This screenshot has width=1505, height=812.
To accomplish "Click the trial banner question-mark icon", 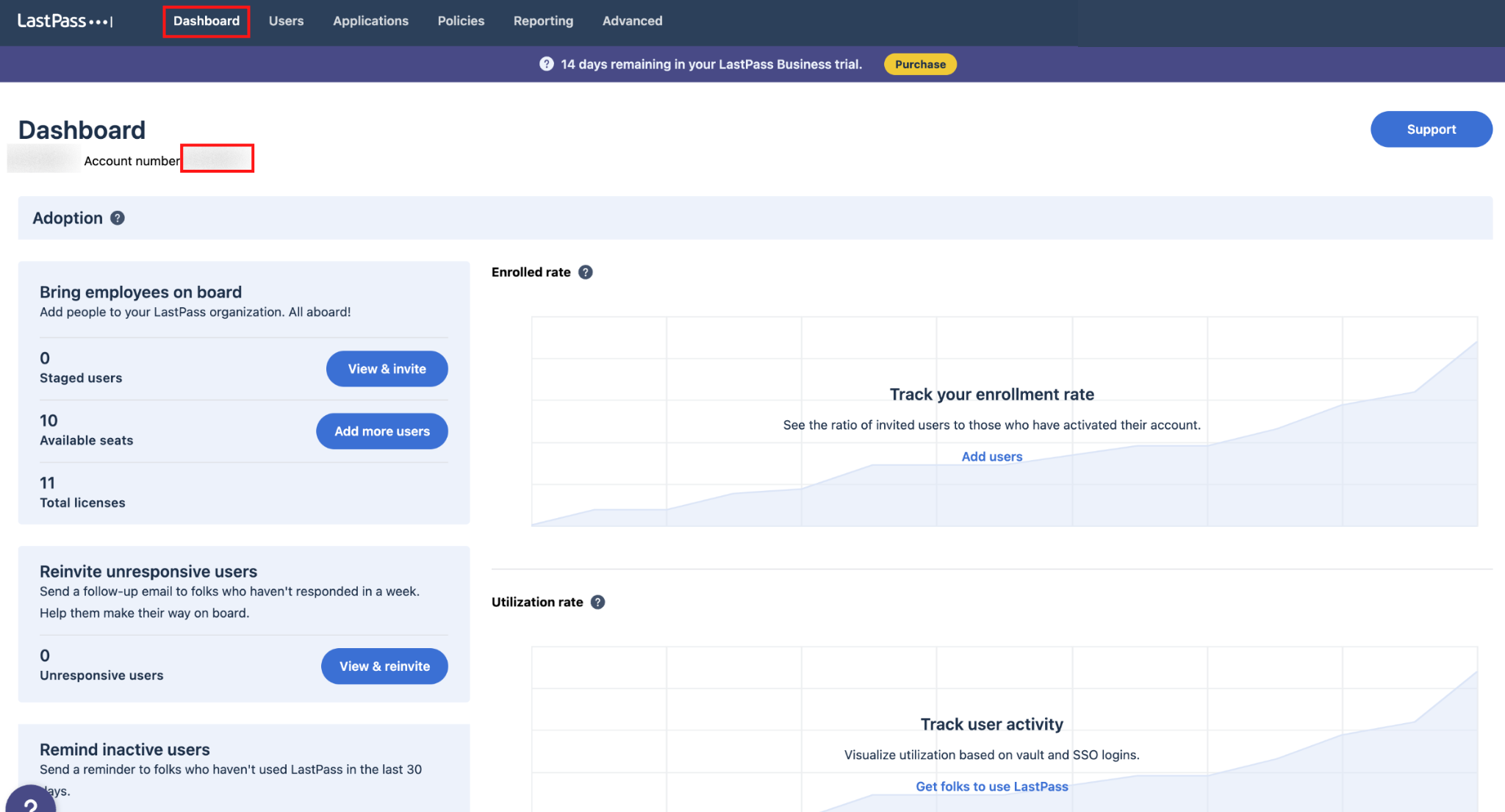I will pyautogui.click(x=547, y=64).
